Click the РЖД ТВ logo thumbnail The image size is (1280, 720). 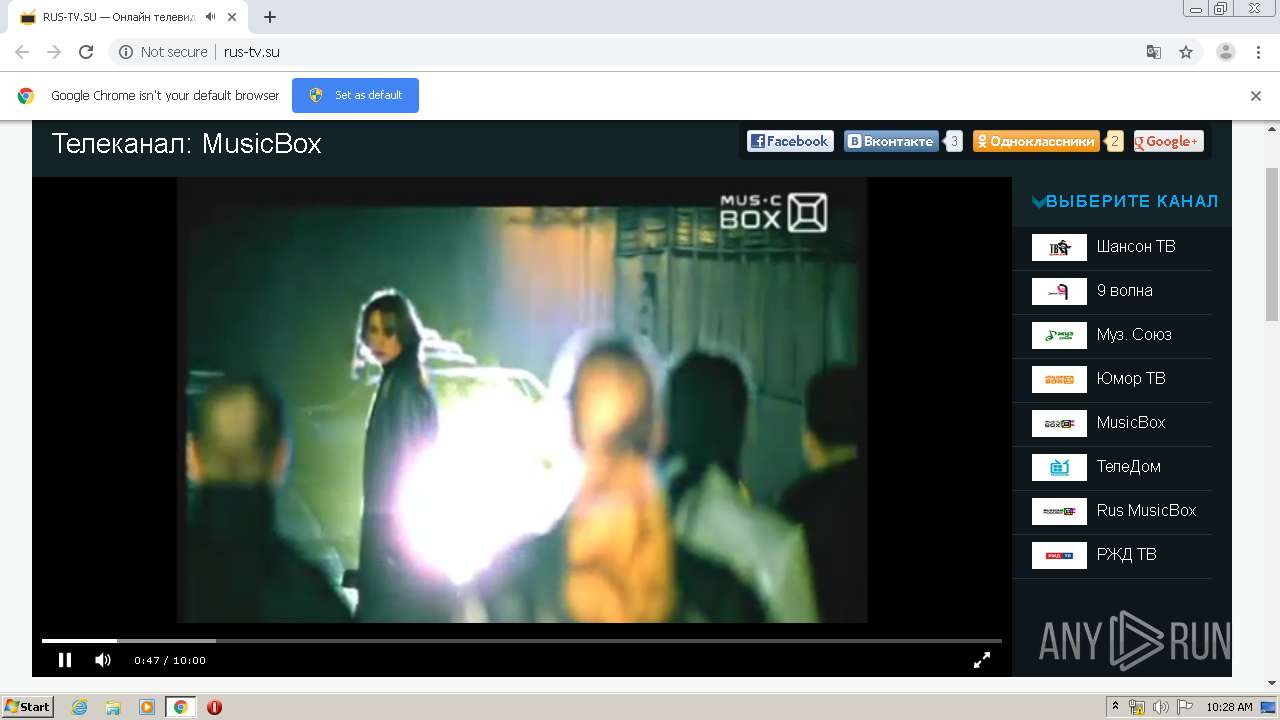point(1059,555)
